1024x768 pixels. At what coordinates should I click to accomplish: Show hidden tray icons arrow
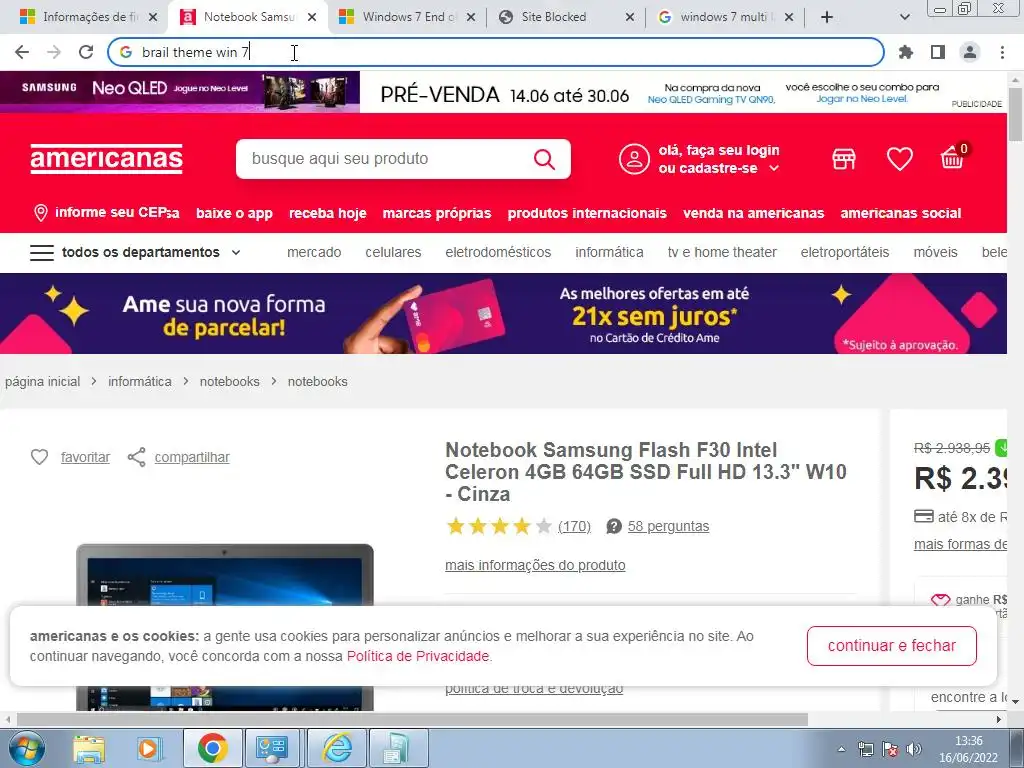(842, 749)
